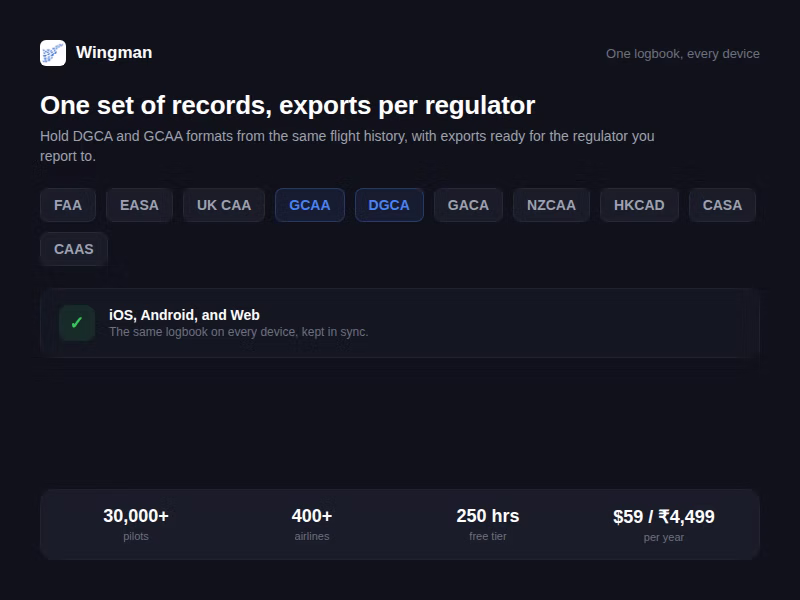Click the '30,000+' pilots stat
Screen dimensions: 800x600
pyautogui.click(x=136, y=516)
